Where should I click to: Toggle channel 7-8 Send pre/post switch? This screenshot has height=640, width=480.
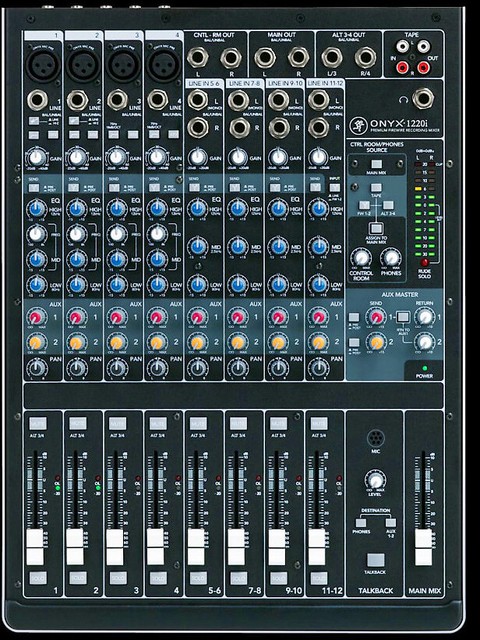[x=234, y=188]
